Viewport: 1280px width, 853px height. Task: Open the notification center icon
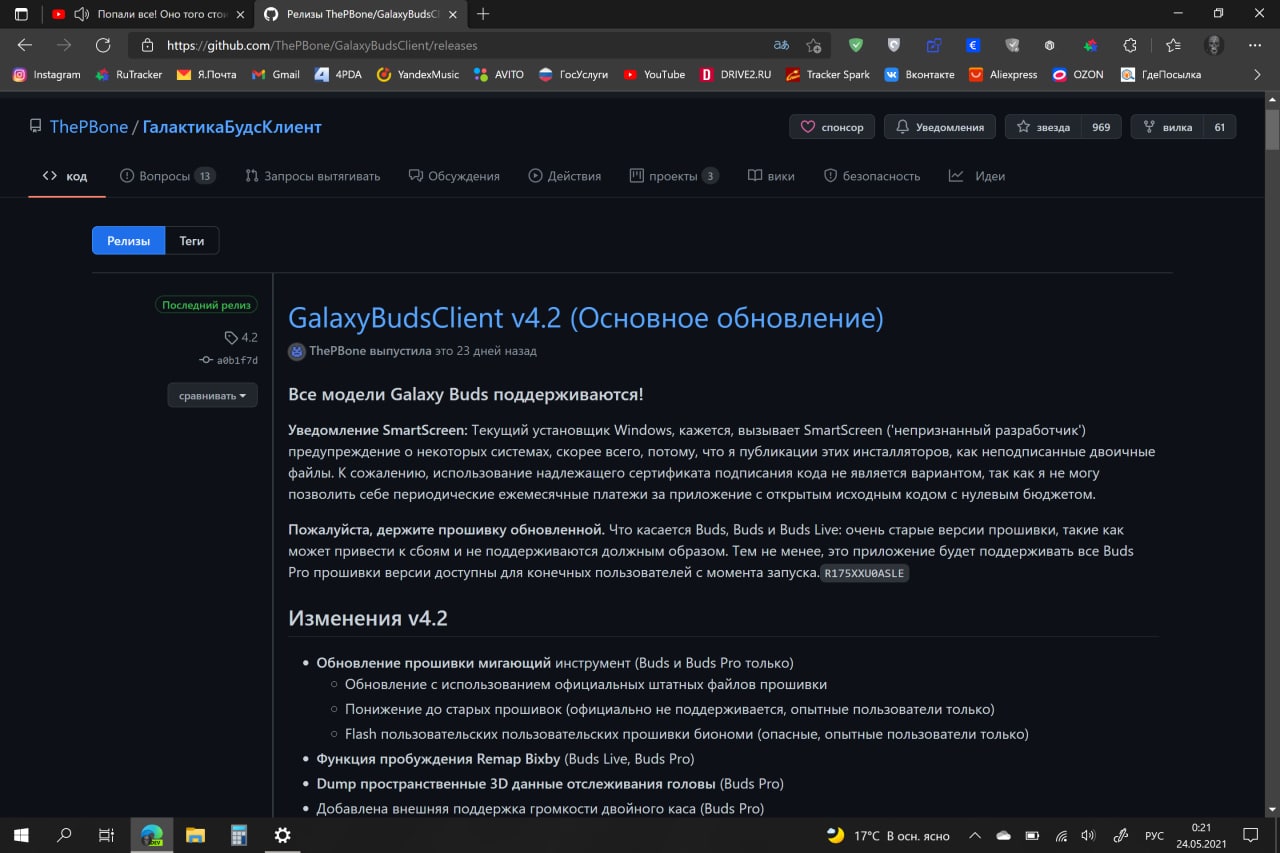pyautogui.click(x=1250, y=834)
